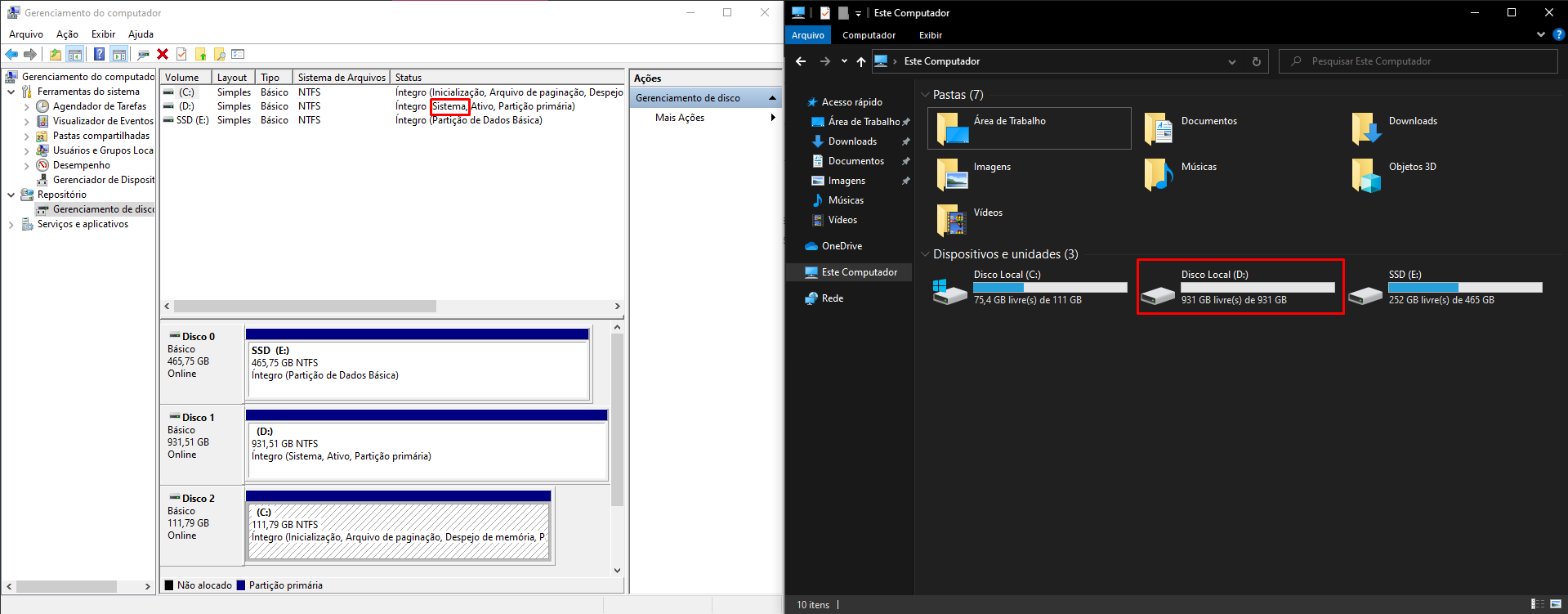The height and width of the screenshot is (614, 1568).
Task: Open the address bar history dropdown
Action: [x=1232, y=61]
